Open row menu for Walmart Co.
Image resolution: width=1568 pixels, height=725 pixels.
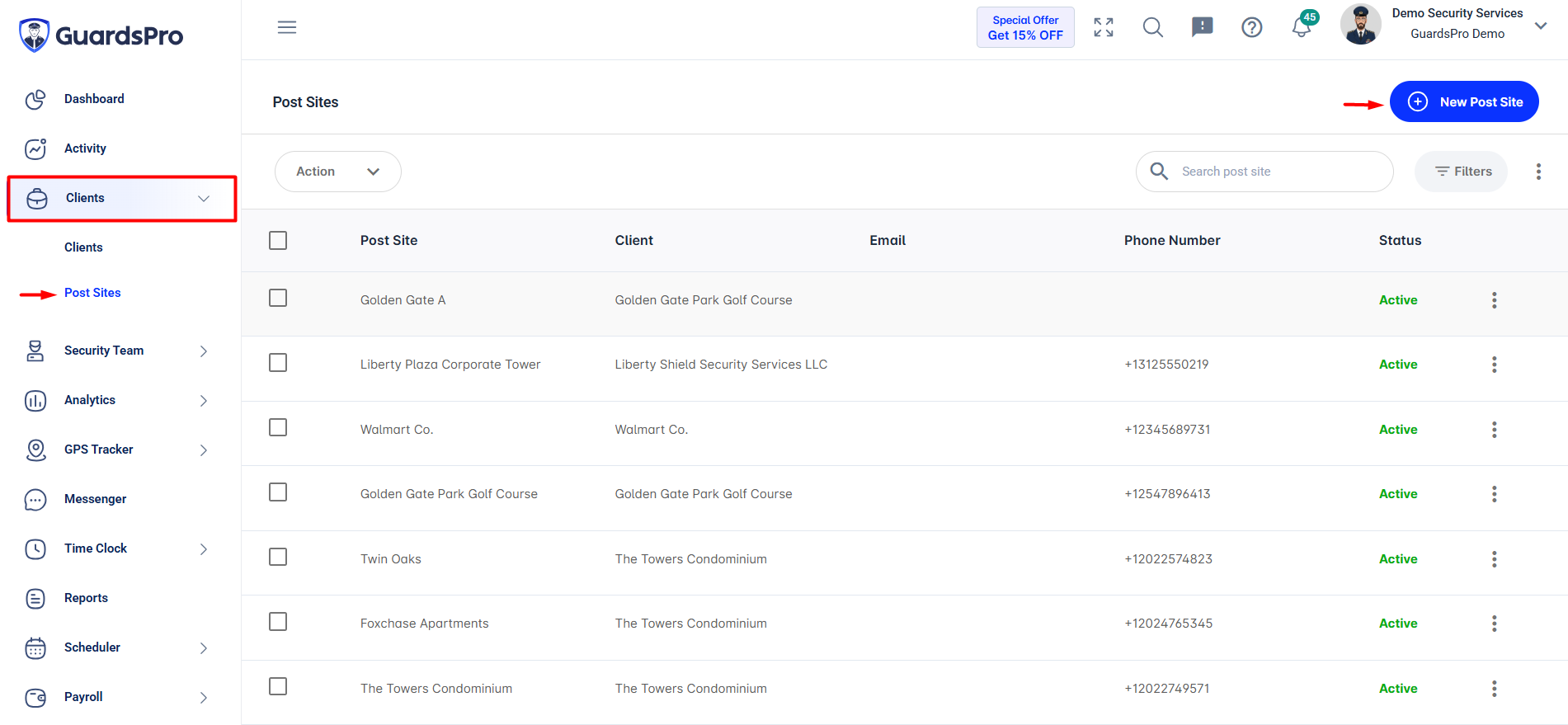click(x=1494, y=430)
